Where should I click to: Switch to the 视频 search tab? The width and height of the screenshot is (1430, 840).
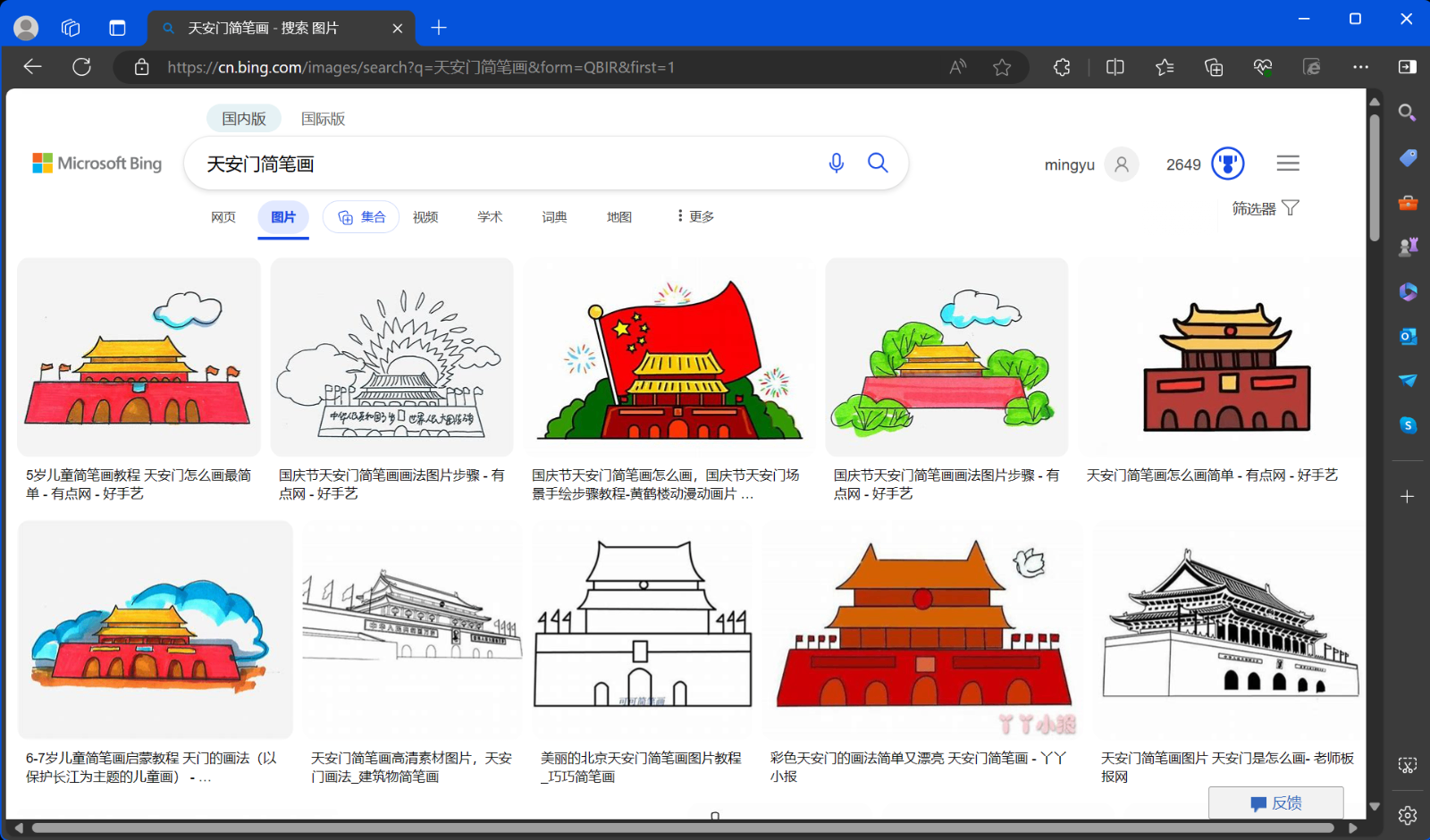[425, 216]
